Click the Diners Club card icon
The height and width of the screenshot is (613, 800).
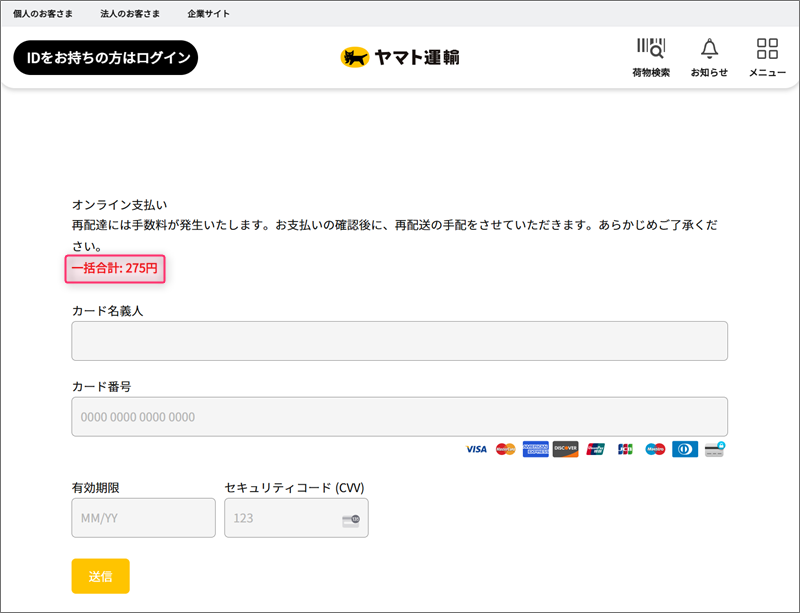685,449
